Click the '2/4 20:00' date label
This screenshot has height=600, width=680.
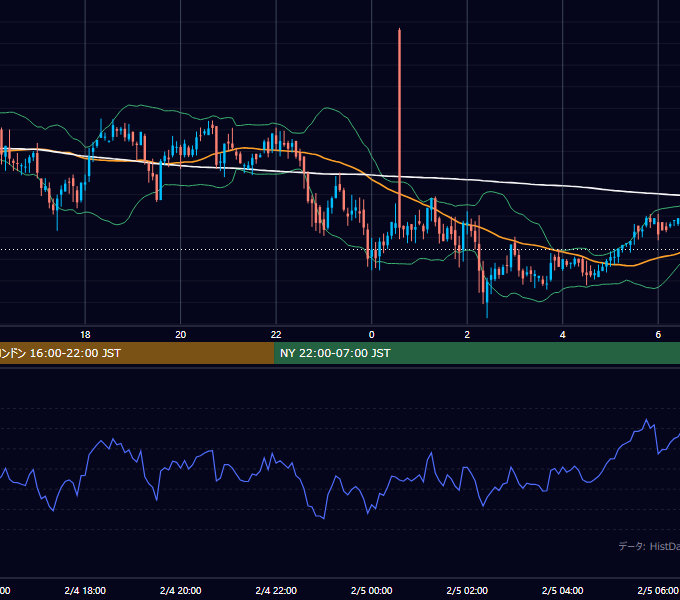[x=180, y=590]
